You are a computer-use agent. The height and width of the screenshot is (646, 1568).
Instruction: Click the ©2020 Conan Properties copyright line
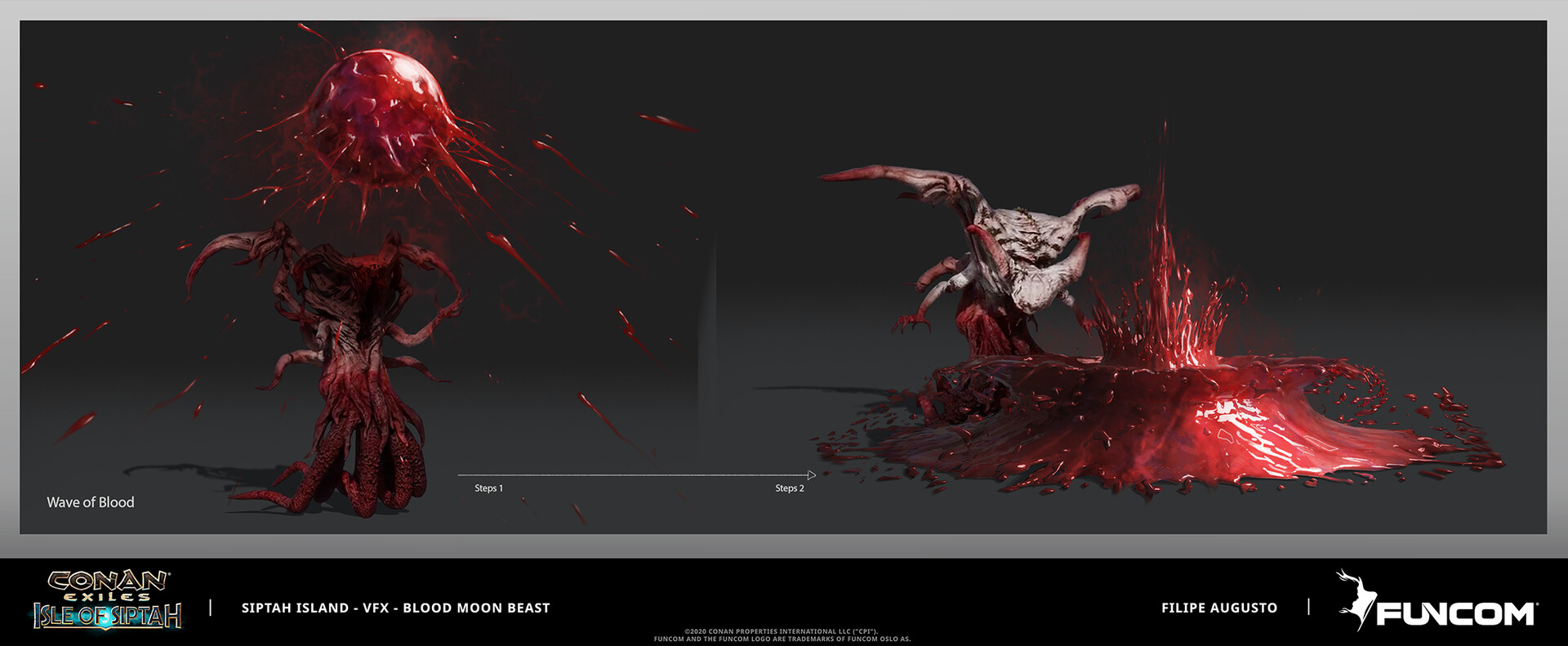(x=782, y=631)
